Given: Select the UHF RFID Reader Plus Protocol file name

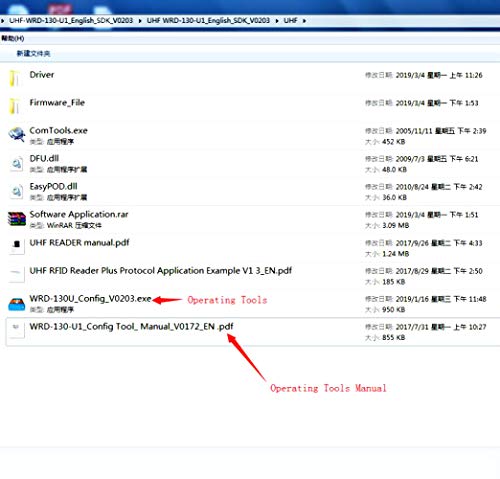Looking at the screenshot, I should click(161, 271).
